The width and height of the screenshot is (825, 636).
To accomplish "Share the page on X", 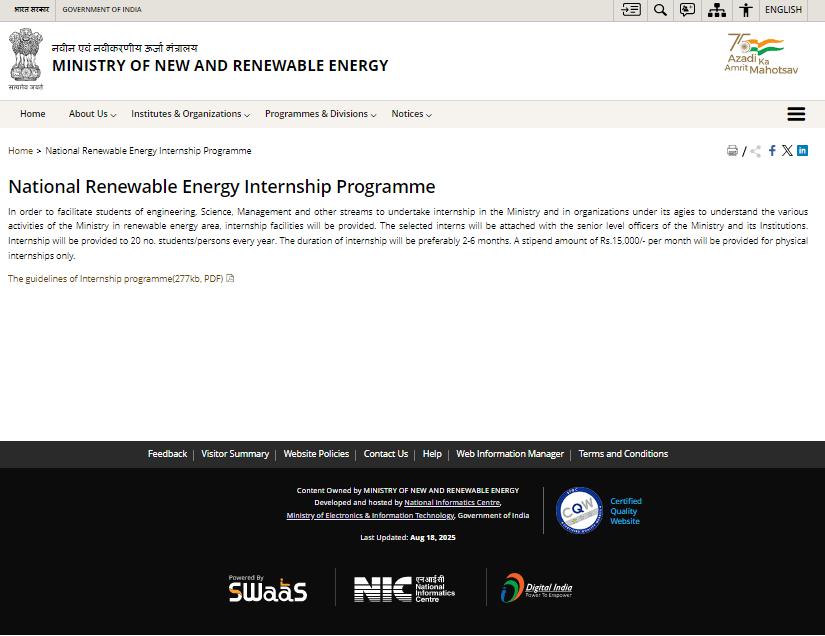I will pyautogui.click(x=786, y=151).
